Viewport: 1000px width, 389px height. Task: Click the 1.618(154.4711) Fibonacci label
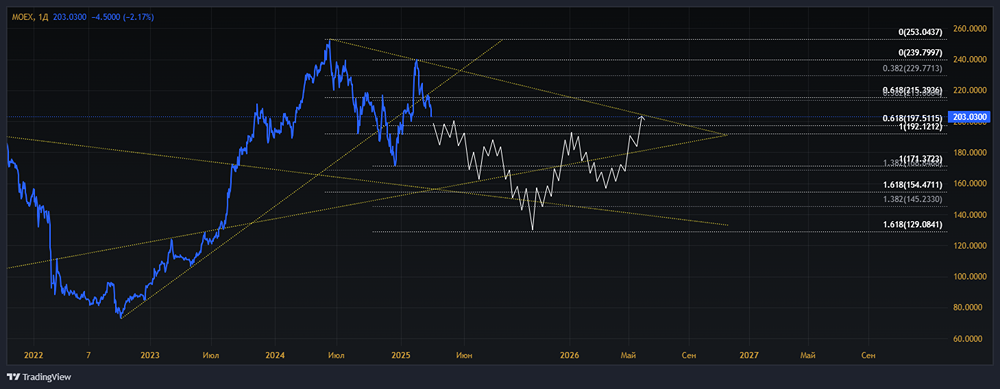coord(913,184)
